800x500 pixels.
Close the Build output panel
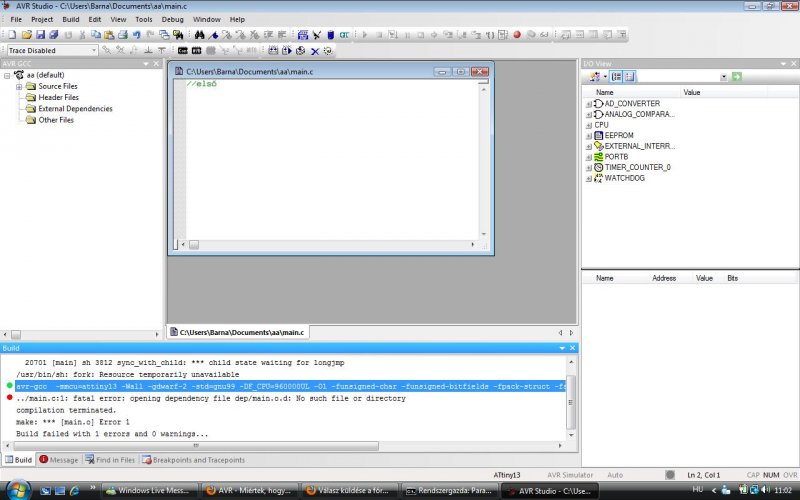click(572, 348)
